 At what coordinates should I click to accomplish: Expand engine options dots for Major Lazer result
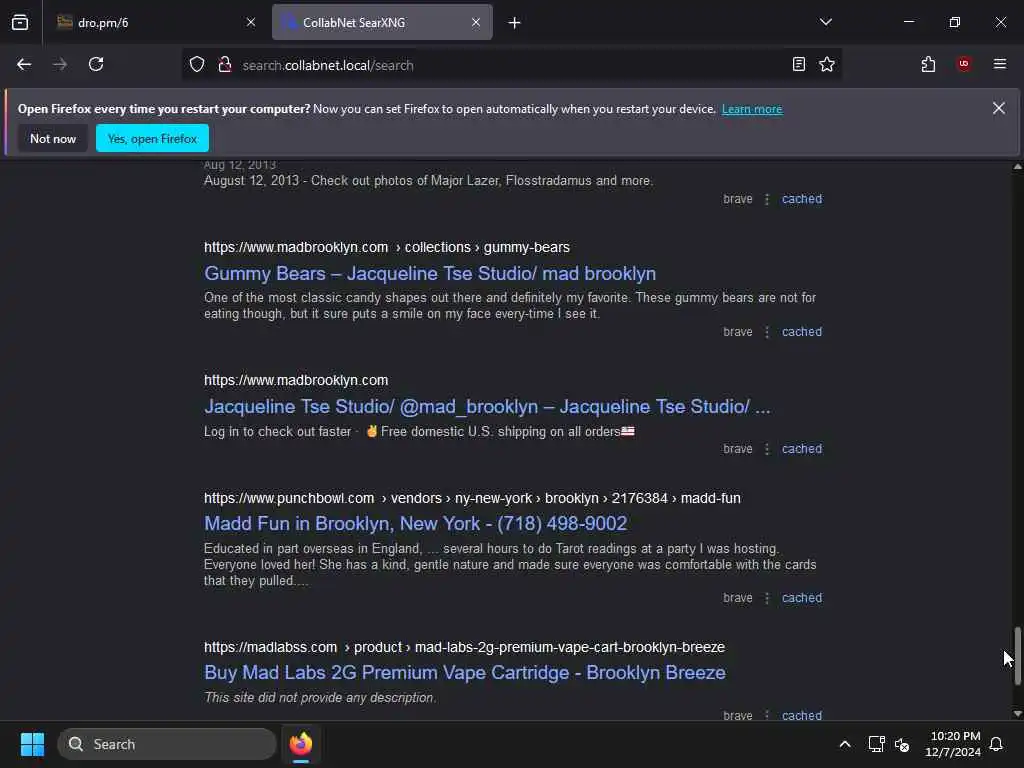767,199
